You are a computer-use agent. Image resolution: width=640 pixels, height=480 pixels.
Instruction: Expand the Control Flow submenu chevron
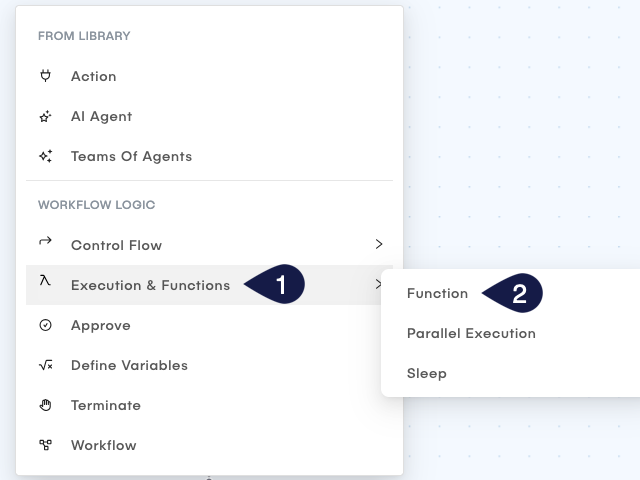(x=379, y=244)
